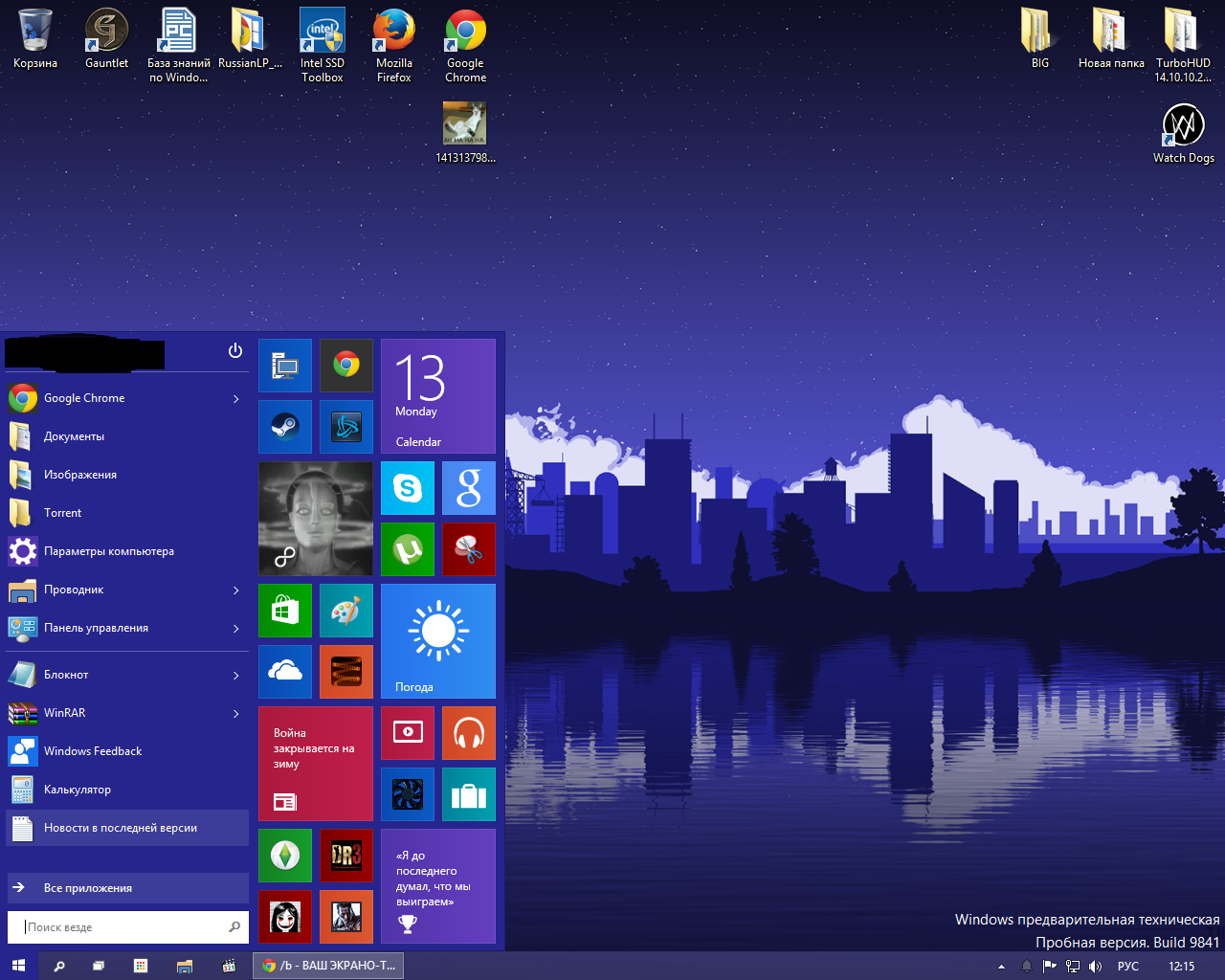Launch the Music headphones tile
This screenshot has width=1225, height=980.
(468, 733)
